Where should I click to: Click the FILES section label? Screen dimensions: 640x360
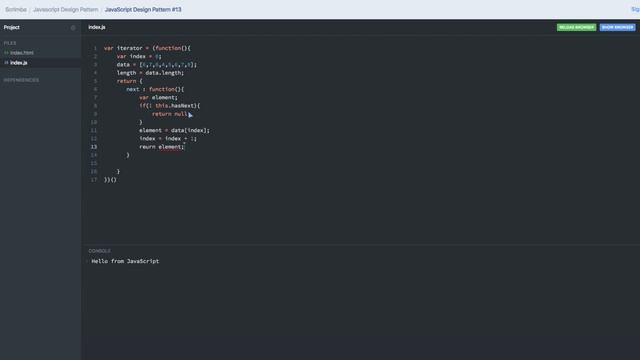coord(10,43)
